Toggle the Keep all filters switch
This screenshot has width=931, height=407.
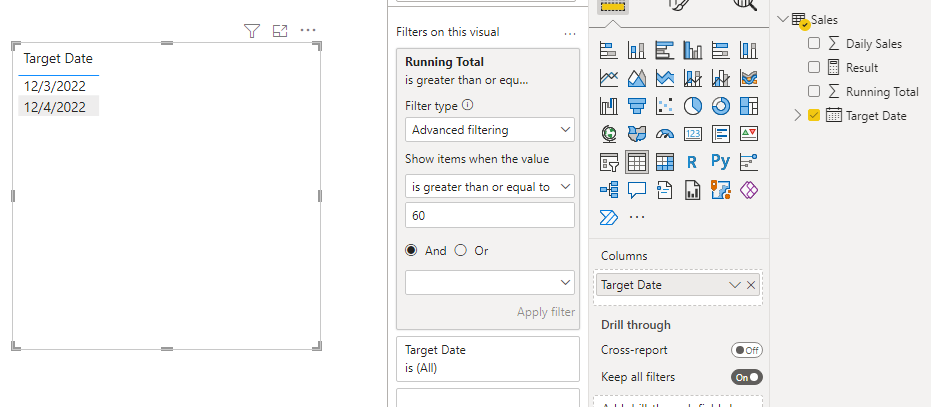(x=746, y=377)
